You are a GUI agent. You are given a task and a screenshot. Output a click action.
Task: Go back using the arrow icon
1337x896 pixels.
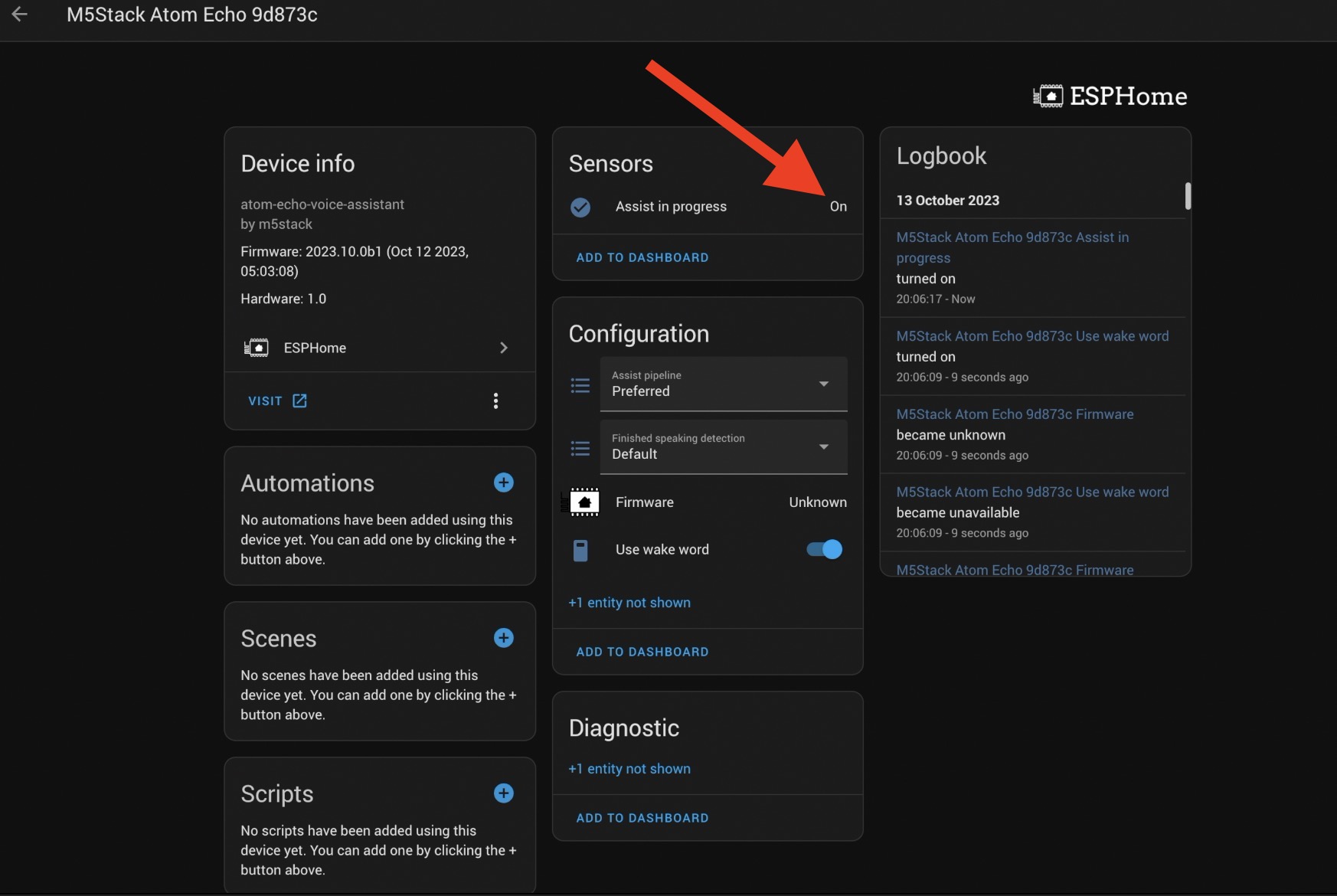pos(20,15)
